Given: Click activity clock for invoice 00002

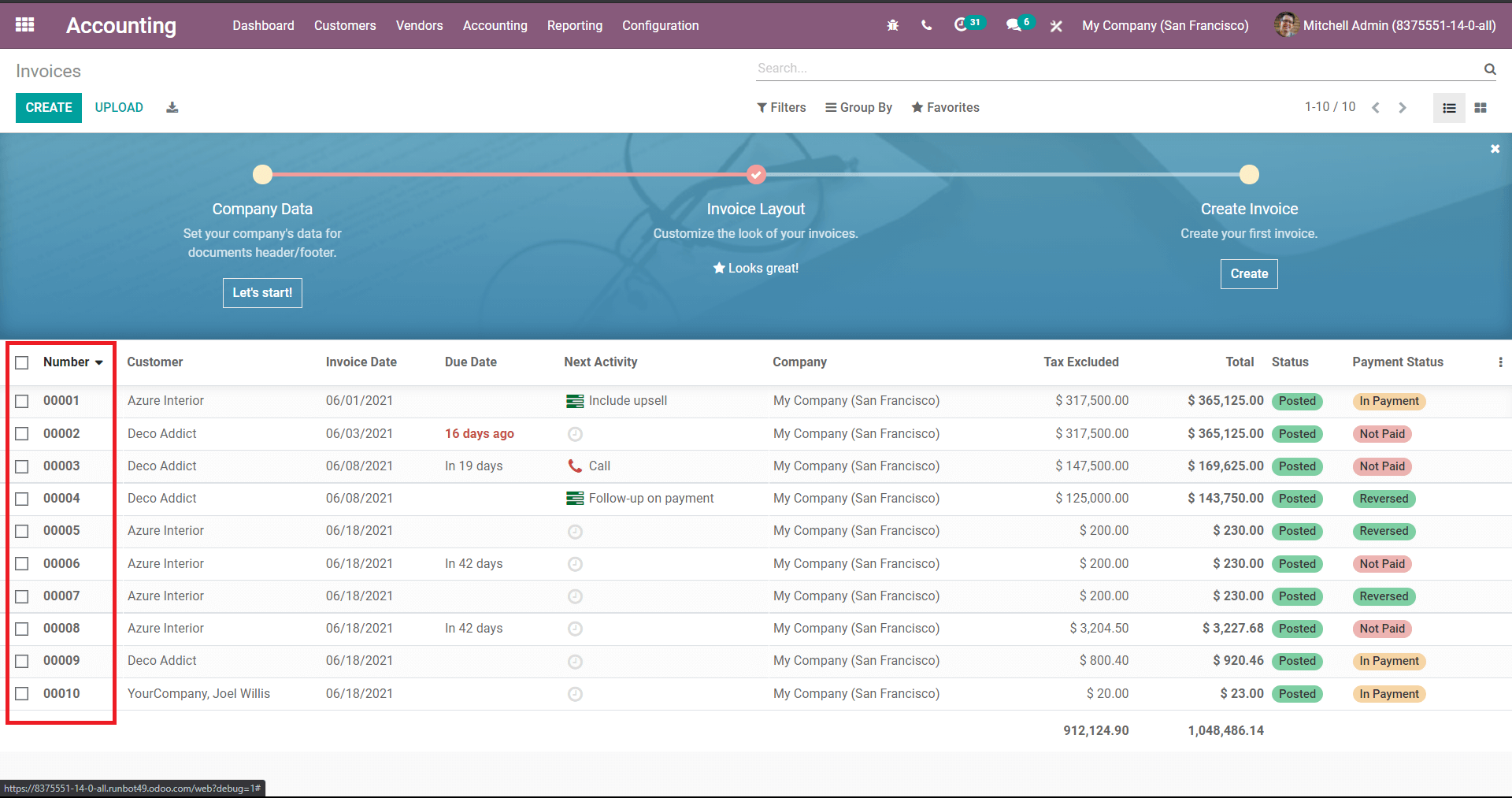Looking at the screenshot, I should 575,434.
